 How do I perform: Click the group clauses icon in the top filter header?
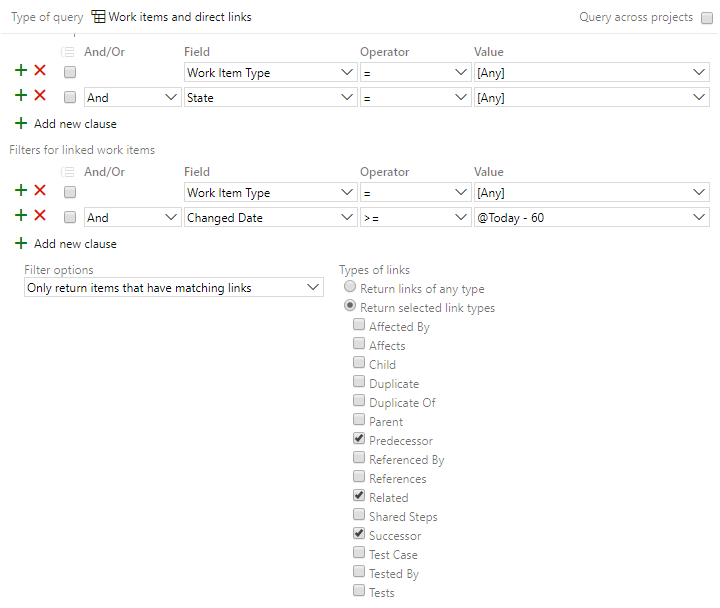click(x=68, y=52)
